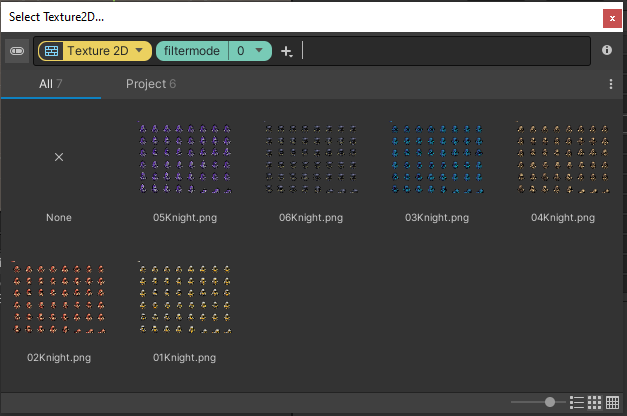
Task: Pick the 03Knight.png blue knight texture
Action: pyautogui.click(x=437, y=158)
